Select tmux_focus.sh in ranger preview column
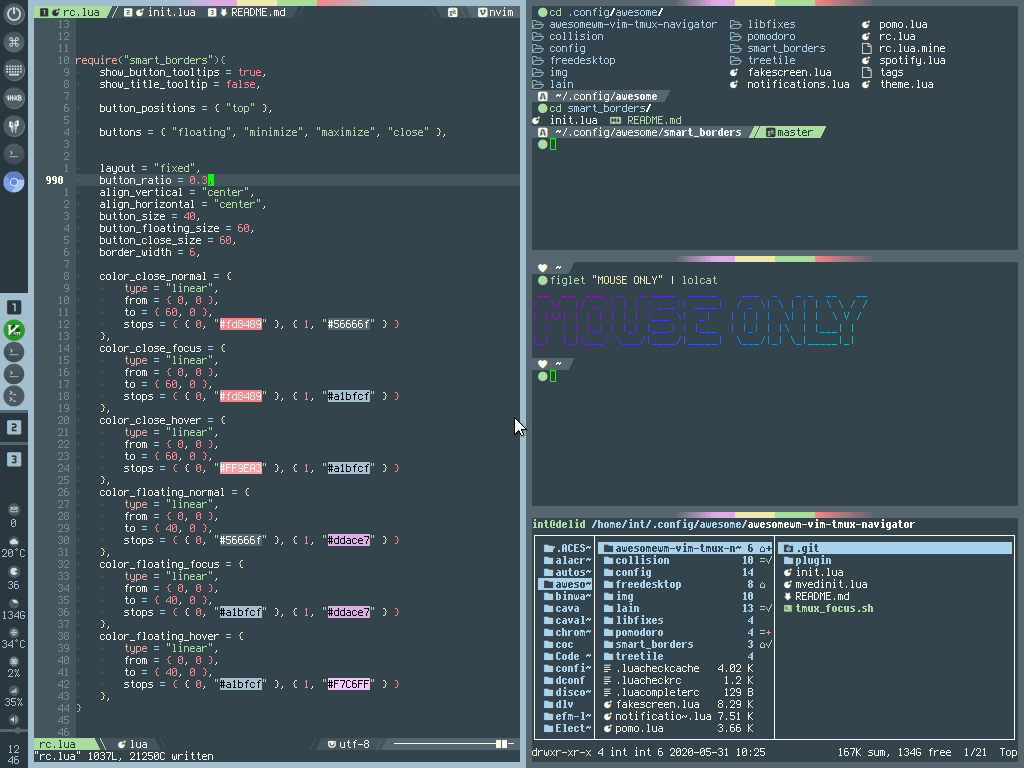The image size is (1024, 768). click(x=834, y=608)
